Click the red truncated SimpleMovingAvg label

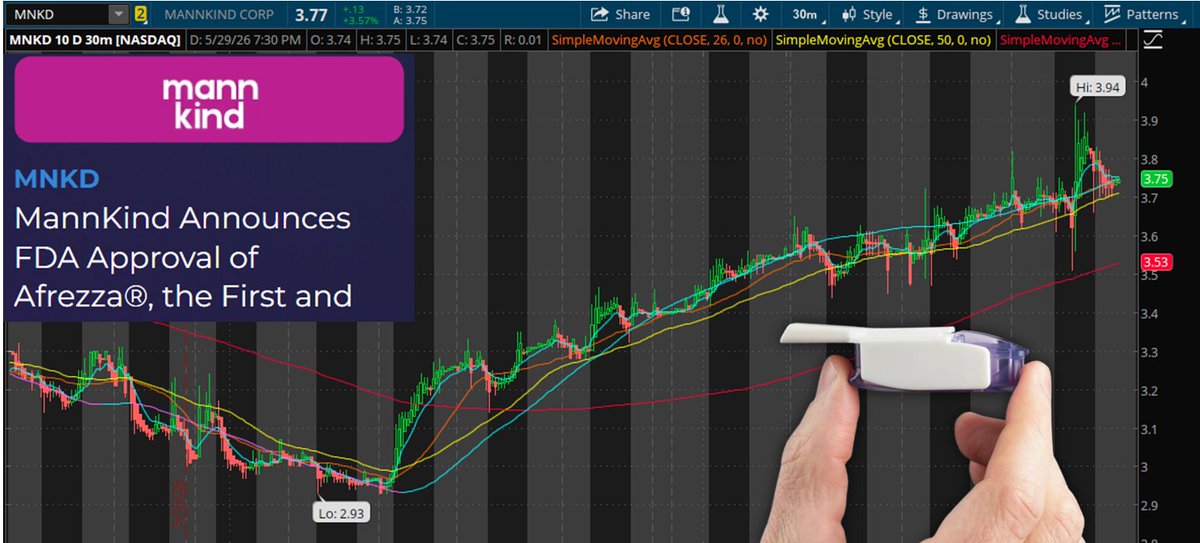pos(1061,40)
